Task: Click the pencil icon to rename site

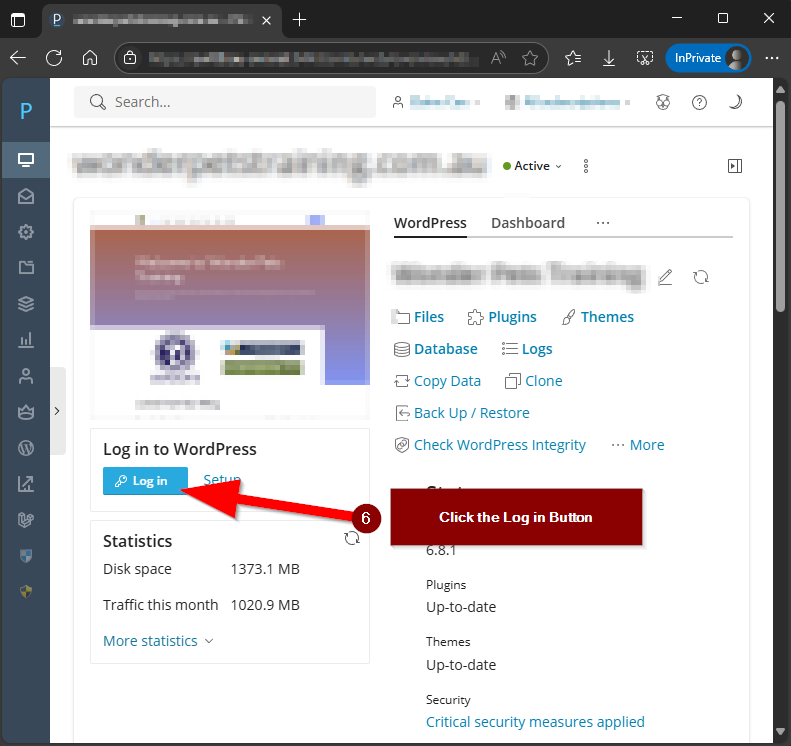Action: coord(666,277)
